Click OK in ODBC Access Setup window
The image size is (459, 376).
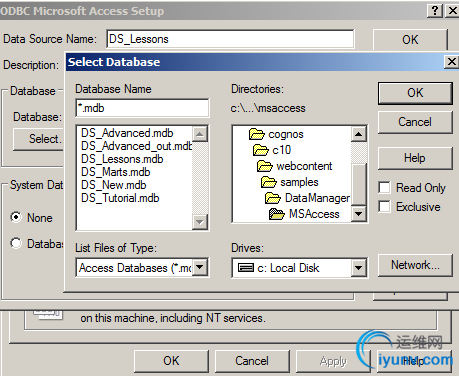pos(410,40)
